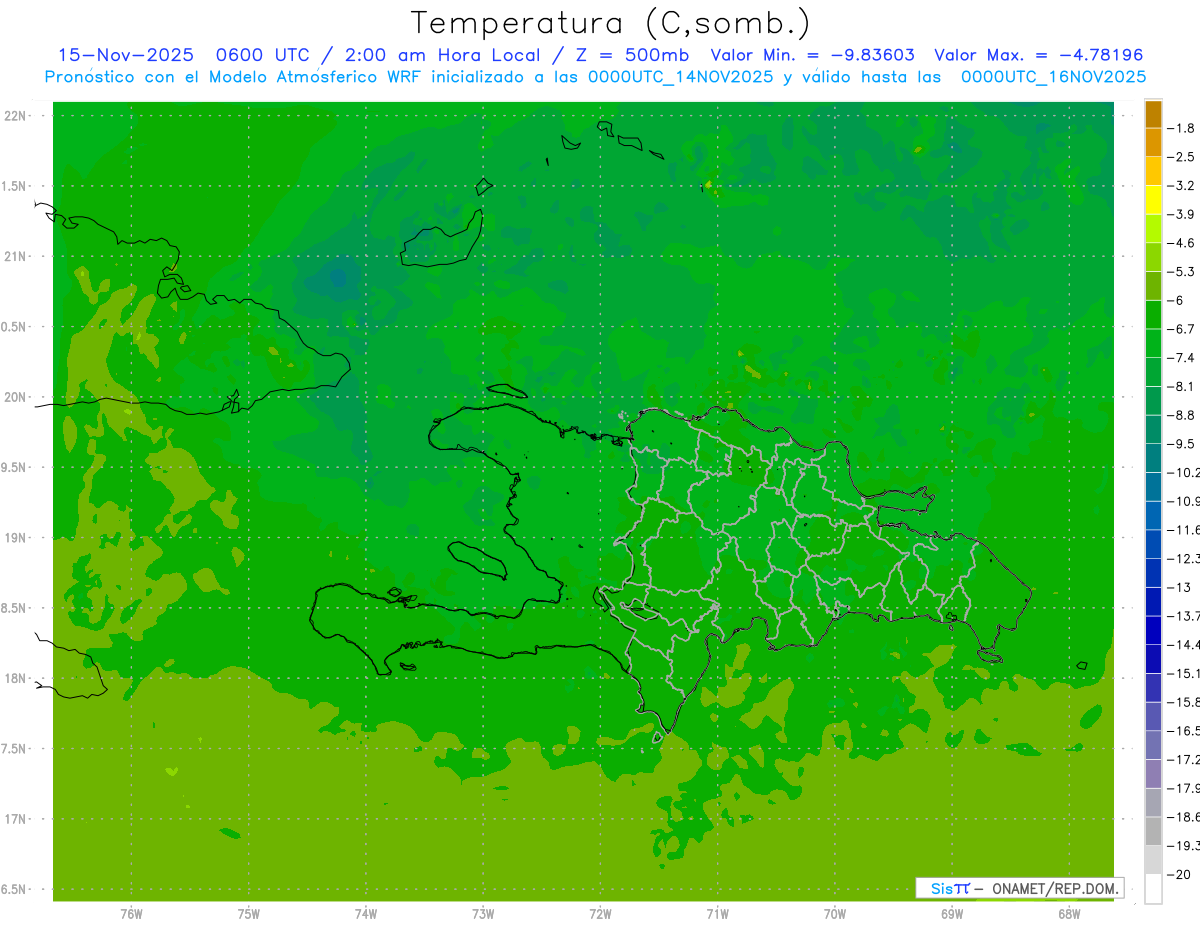The width and height of the screenshot is (1200, 927).
Task: Click the "72W" longitude label
Action: tap(601, 914)
